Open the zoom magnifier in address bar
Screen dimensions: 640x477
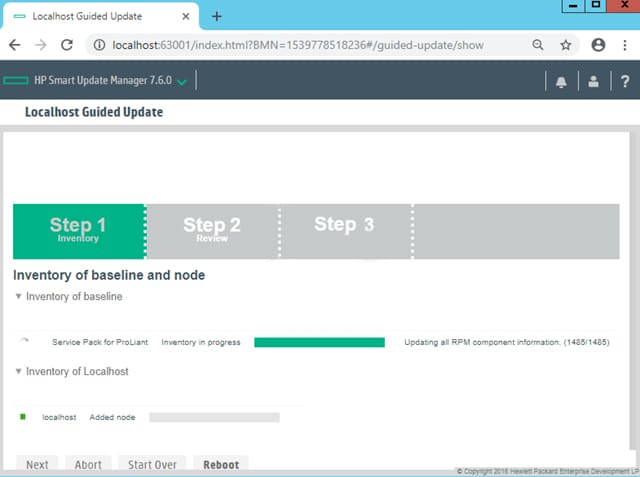538,45
